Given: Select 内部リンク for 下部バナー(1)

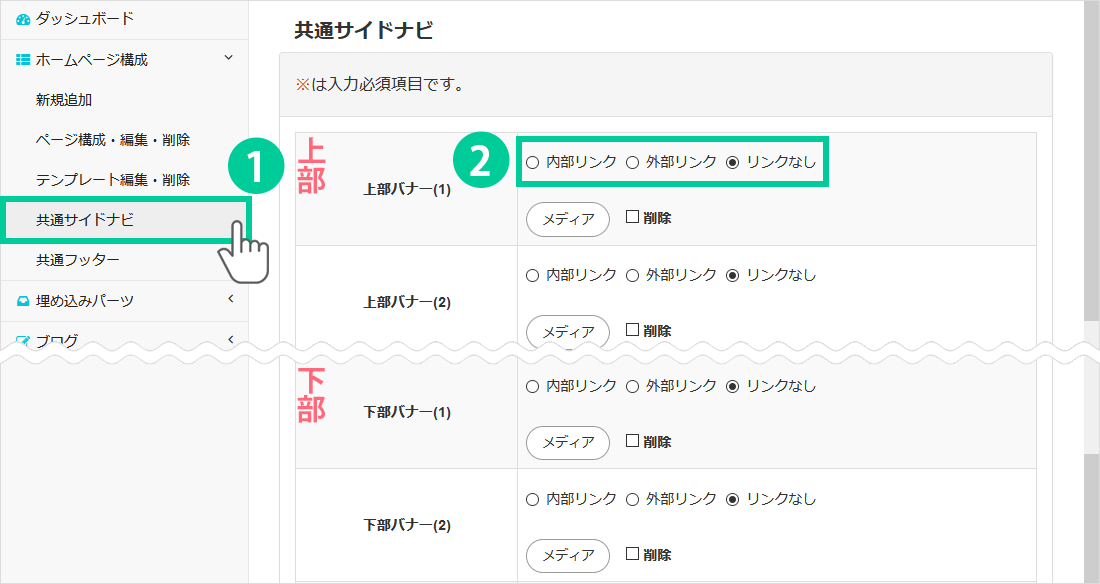Looking at the screenshot, I should tap(532, 386).
